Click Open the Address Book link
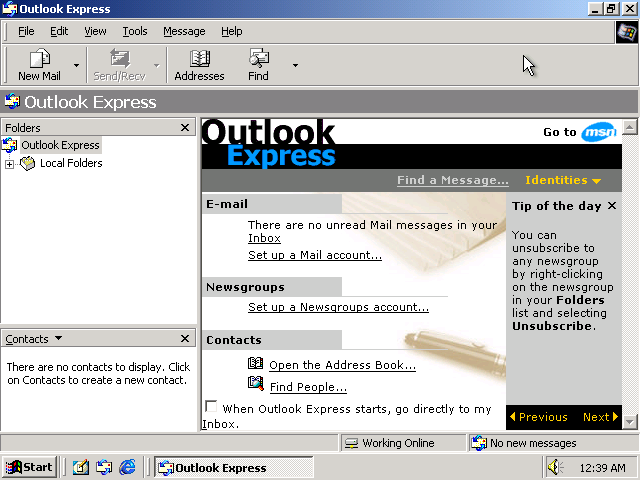This screenshot has height=480, width=640. [342, 365]
